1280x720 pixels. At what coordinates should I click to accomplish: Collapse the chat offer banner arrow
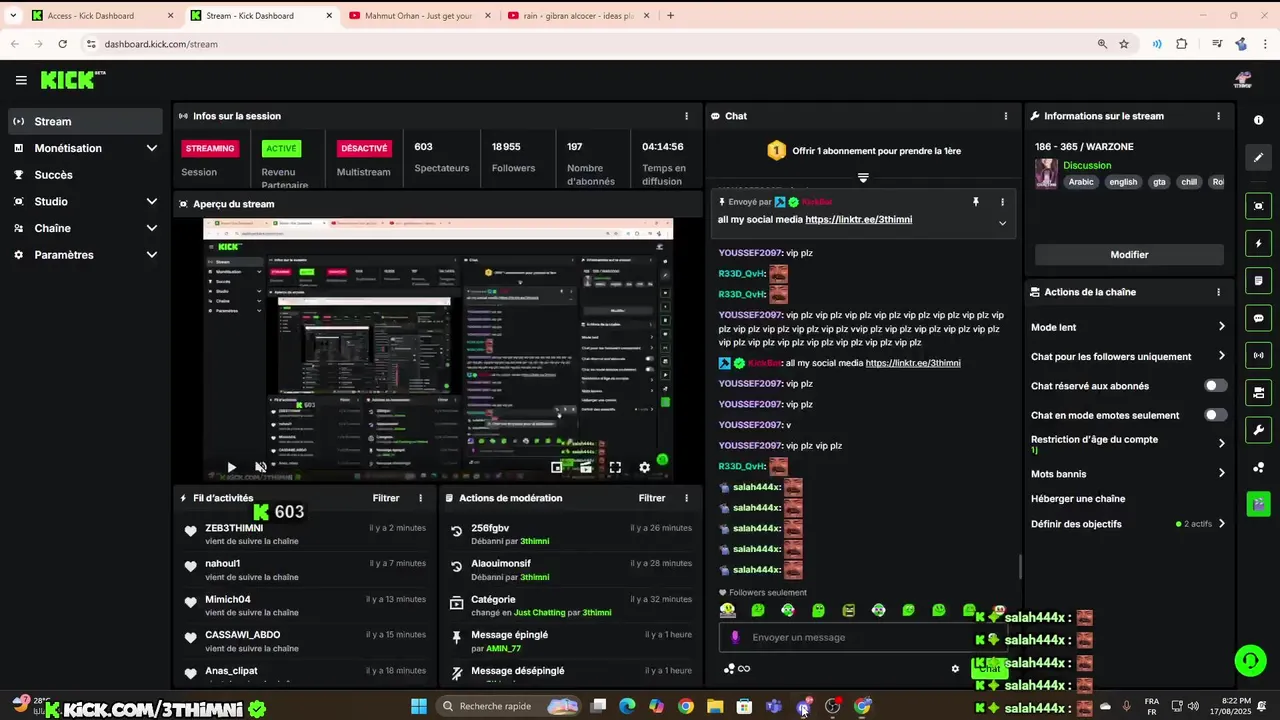863,178
